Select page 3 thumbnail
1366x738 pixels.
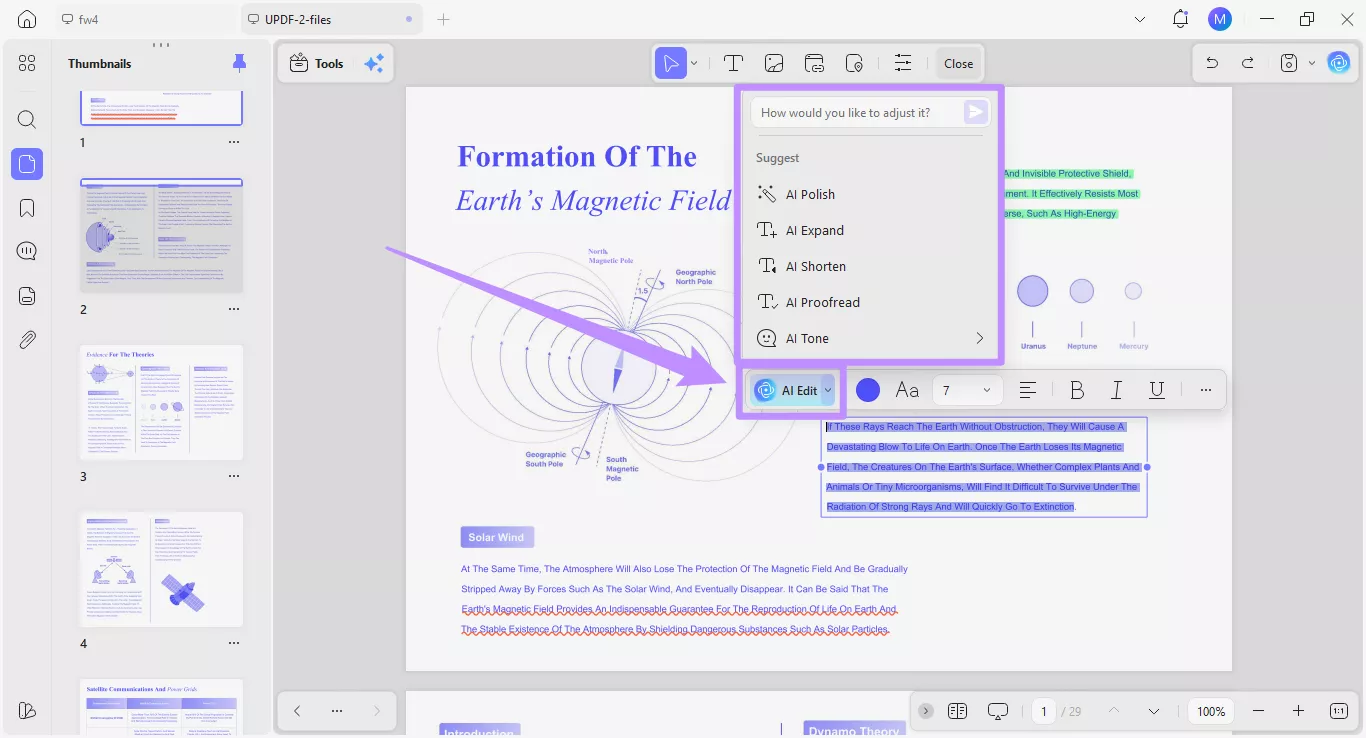(x=161, y=402)
